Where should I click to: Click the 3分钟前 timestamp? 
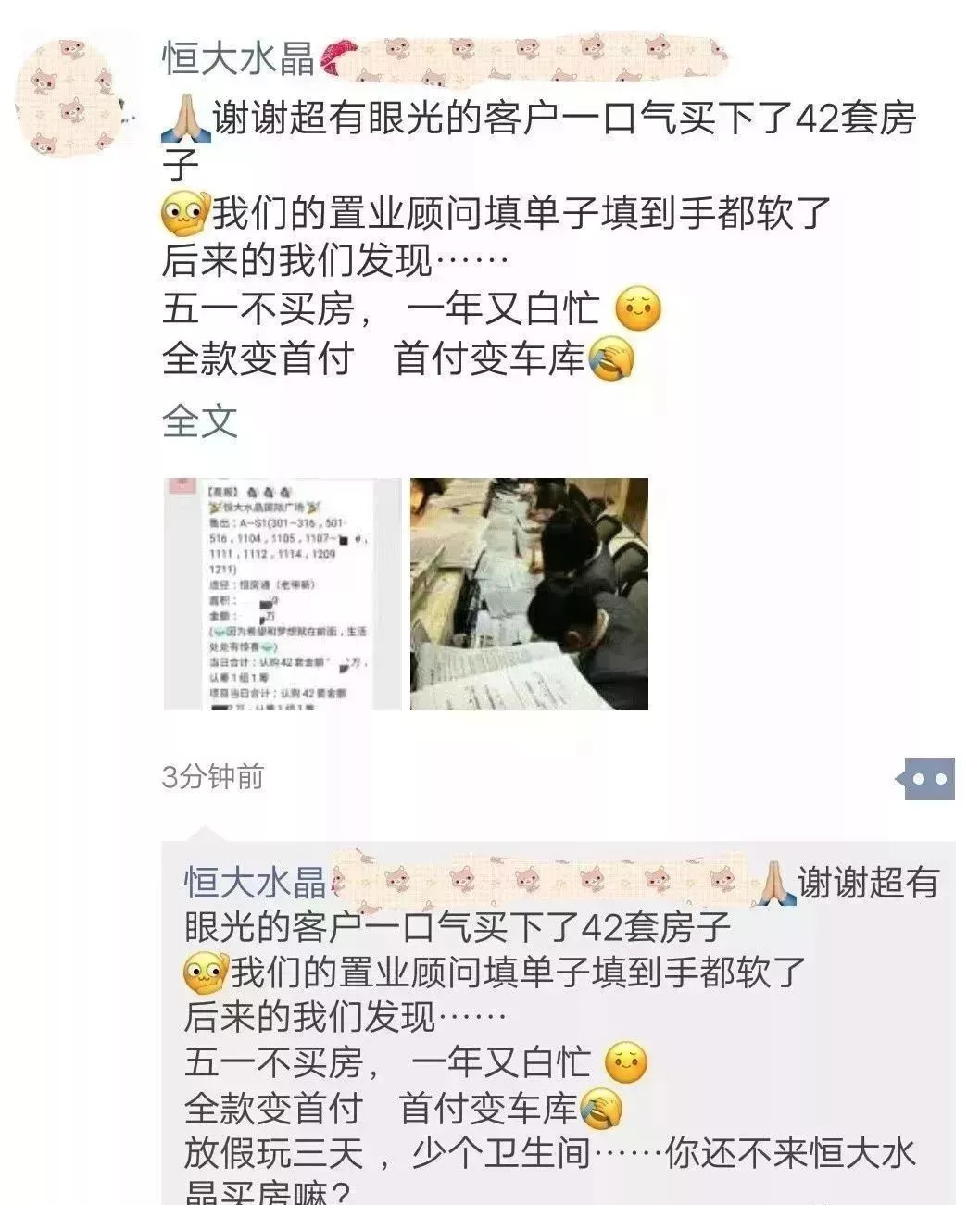[x=213, y=776]
